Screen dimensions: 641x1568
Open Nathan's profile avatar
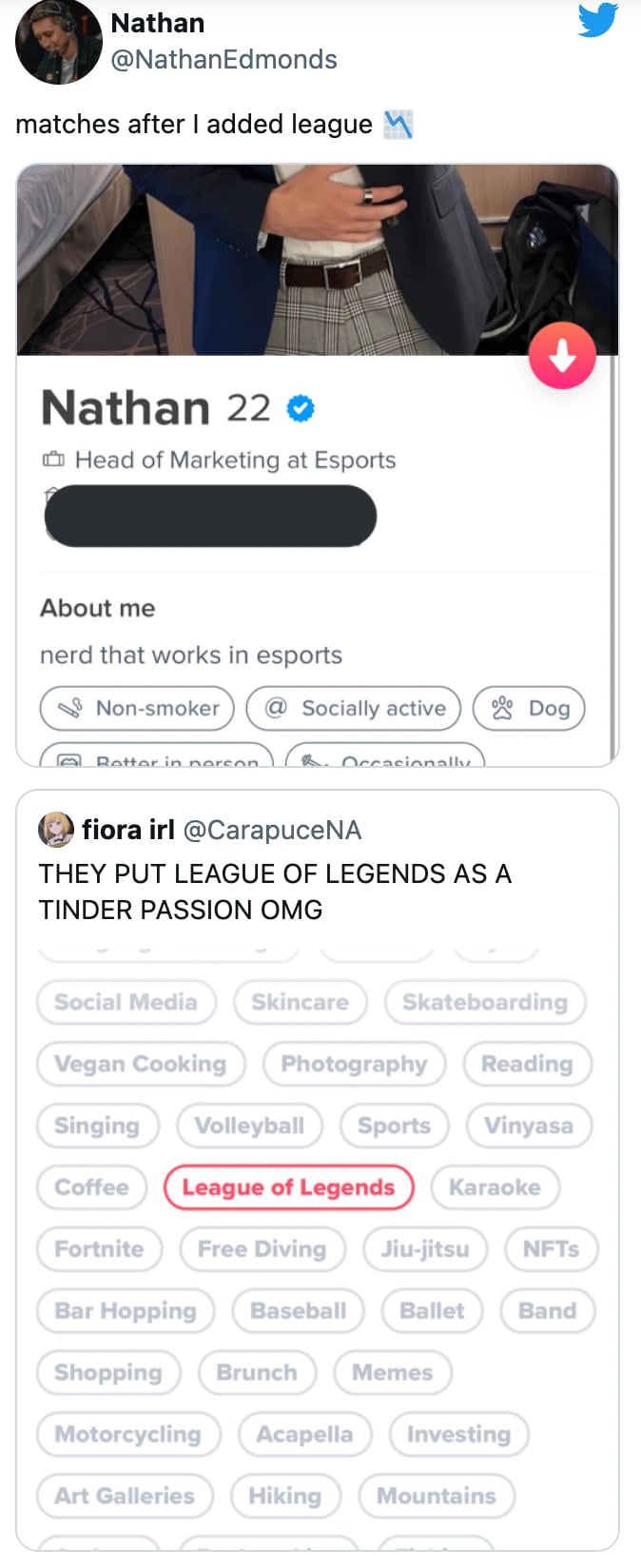click(x=58, y=42)
